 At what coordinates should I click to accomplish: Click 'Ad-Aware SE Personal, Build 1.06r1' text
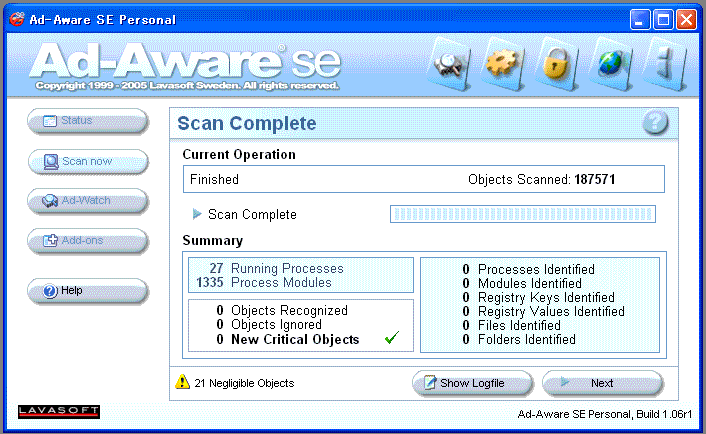(605, 414)
